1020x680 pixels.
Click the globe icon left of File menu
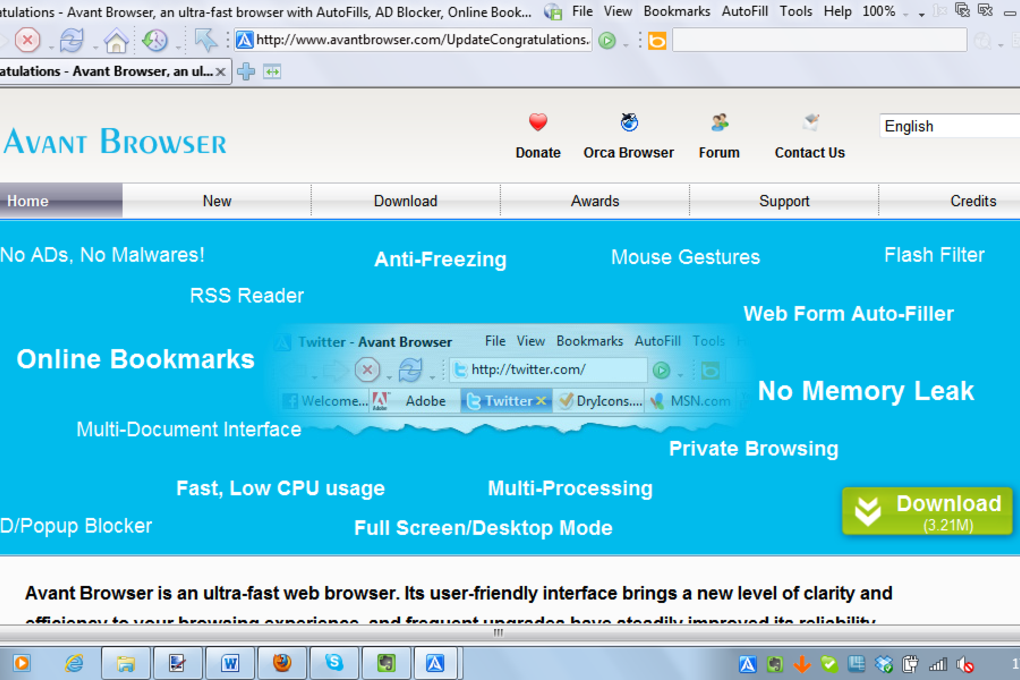[553, 12]
